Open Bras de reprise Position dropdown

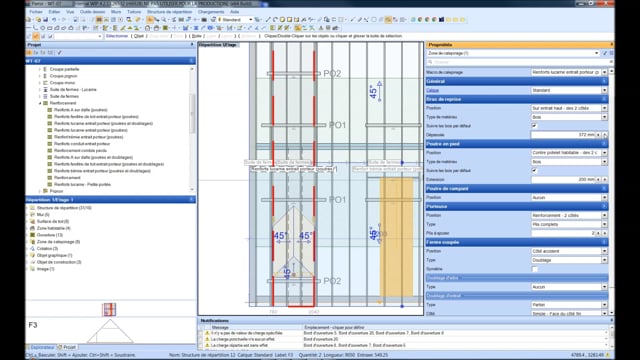(604, 108)
